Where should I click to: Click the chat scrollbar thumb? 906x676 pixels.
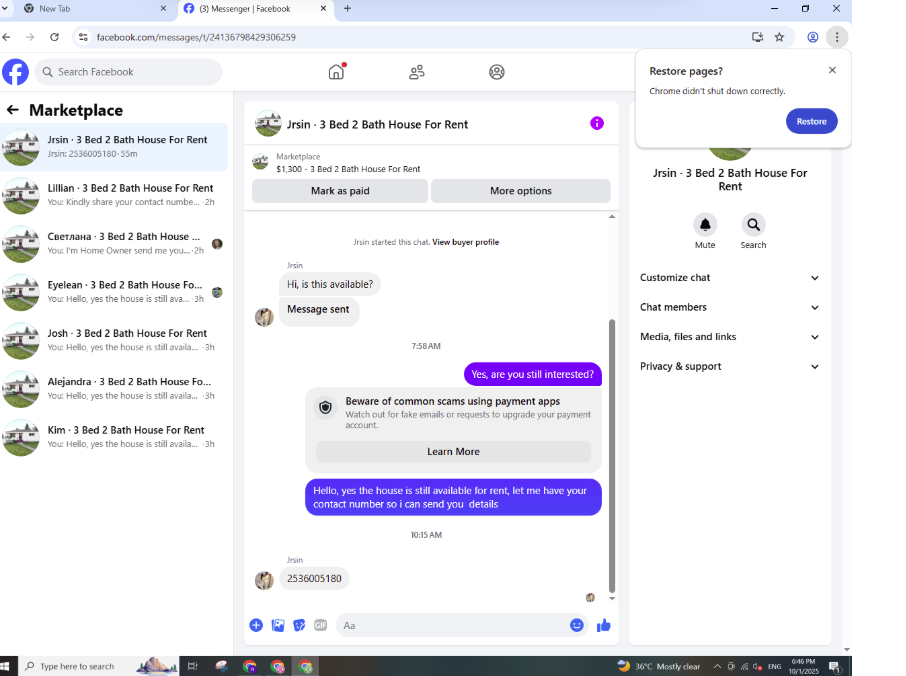(x=612, y=455)
